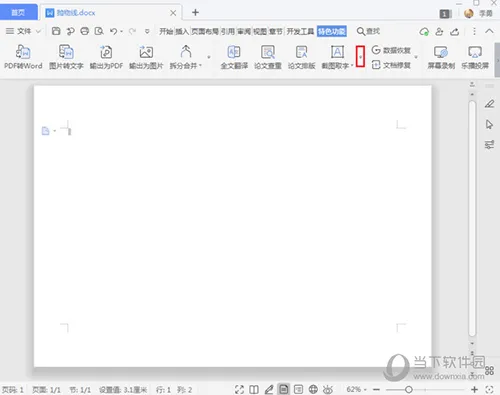Image resolution: width=500 pixels, height=395 pixels.
Task: Zoom in with the plus button
Action: [474, 389]
